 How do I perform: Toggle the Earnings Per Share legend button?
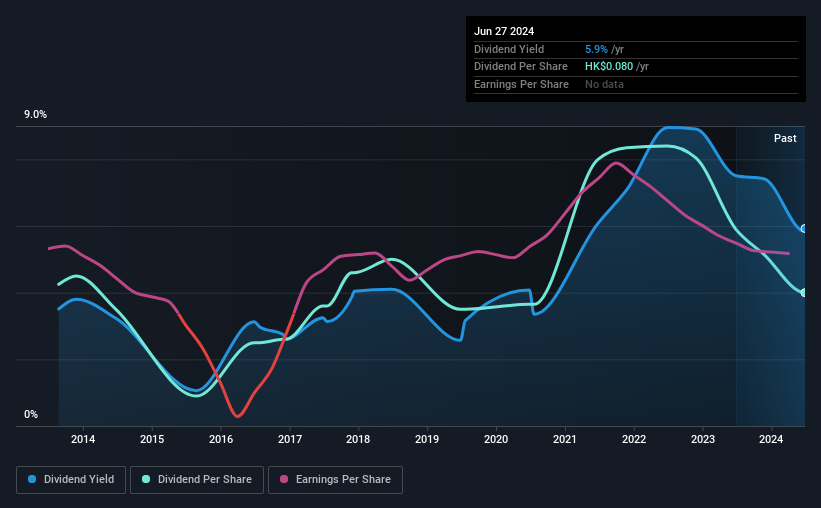(x=335, y=480)
